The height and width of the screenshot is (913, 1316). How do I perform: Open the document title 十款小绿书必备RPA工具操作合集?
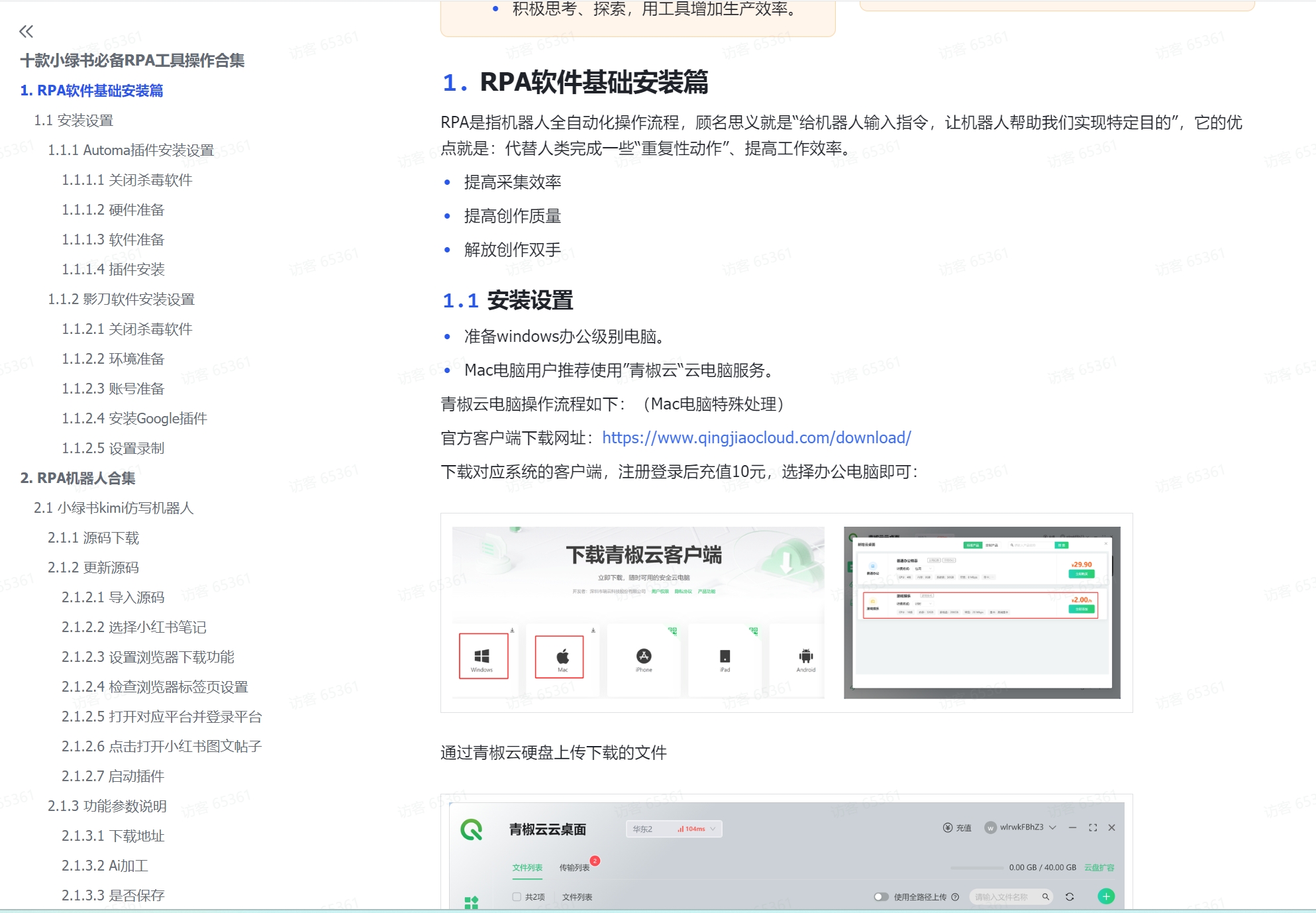(132, 60)
